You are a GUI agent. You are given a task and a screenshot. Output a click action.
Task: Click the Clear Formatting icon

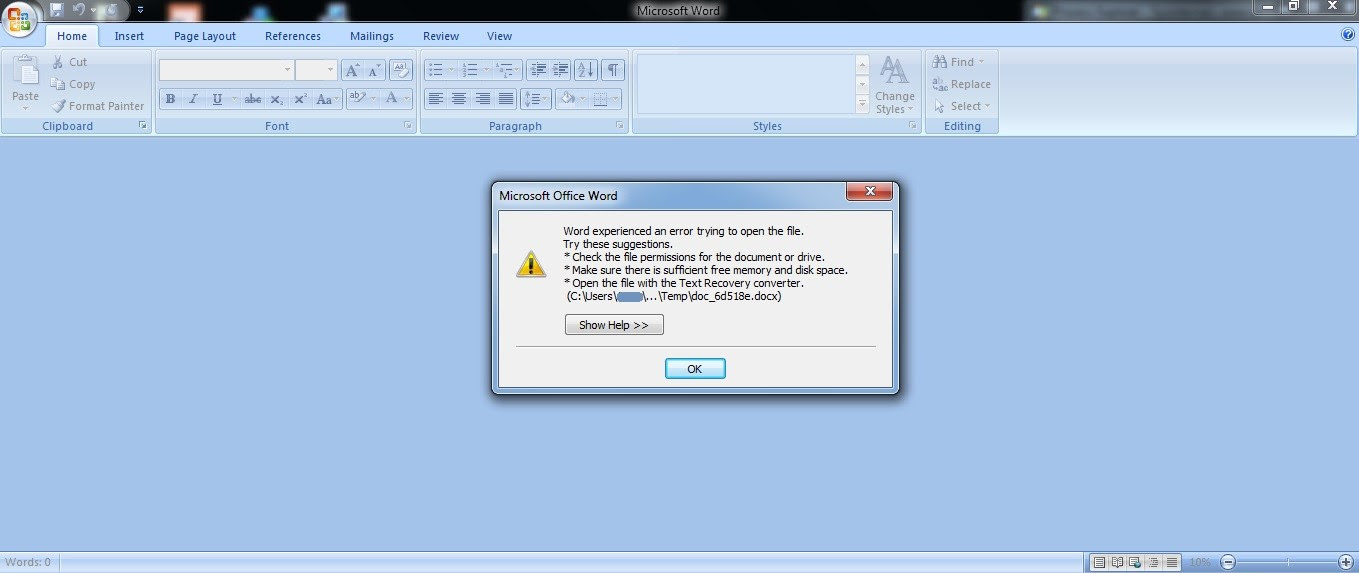[400, 70]
